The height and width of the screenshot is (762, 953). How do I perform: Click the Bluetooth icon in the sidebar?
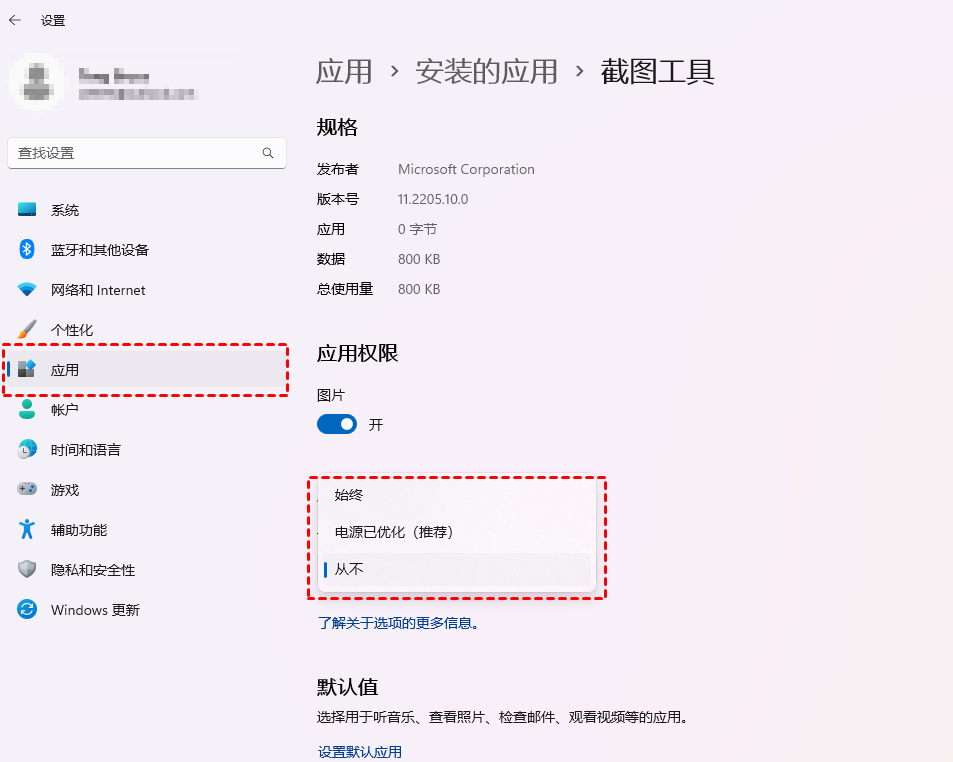[x=27, y=249]
